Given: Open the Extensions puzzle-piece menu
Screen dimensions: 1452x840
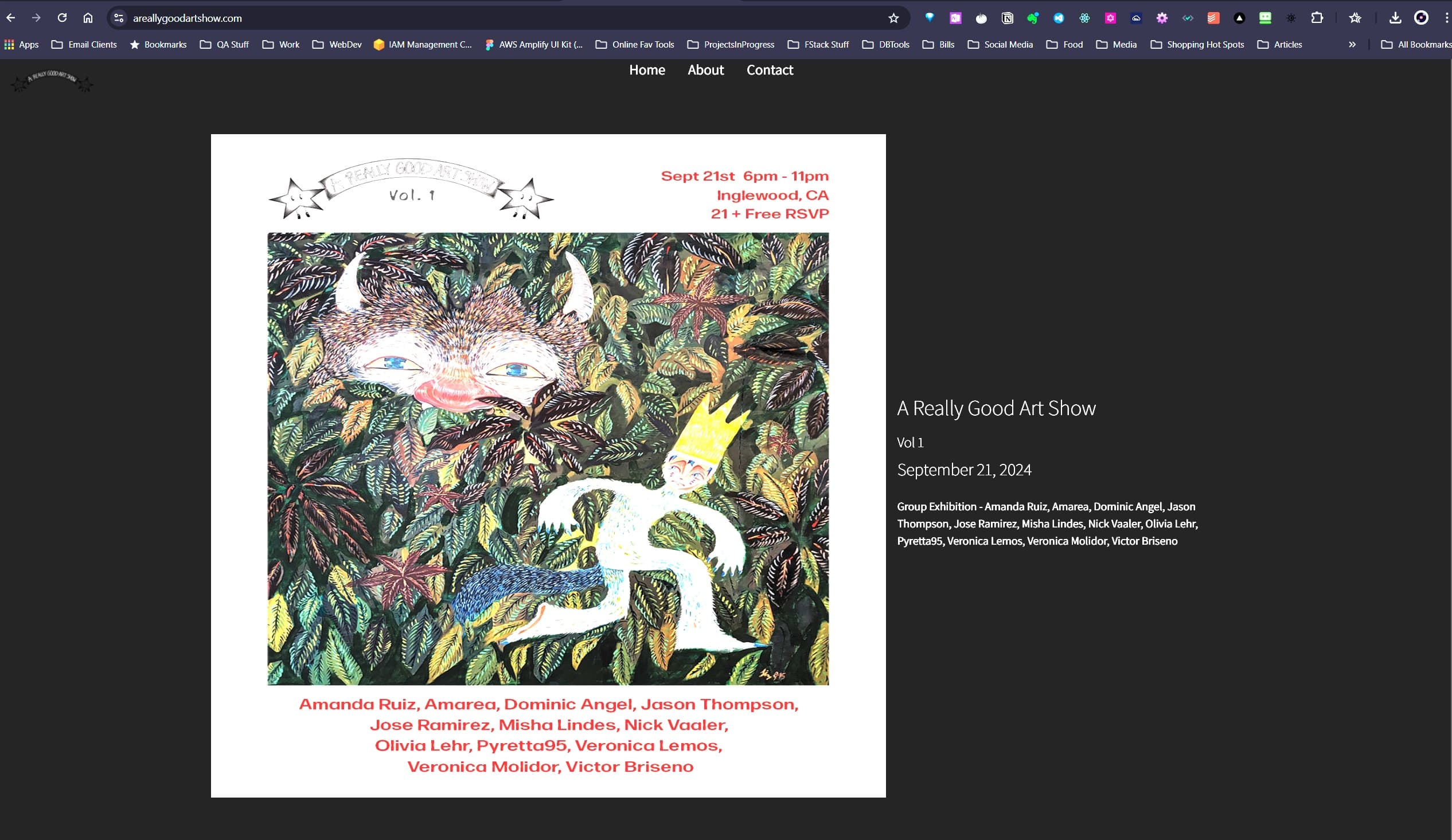Looking at the screenshot, I should point(1317,18).
